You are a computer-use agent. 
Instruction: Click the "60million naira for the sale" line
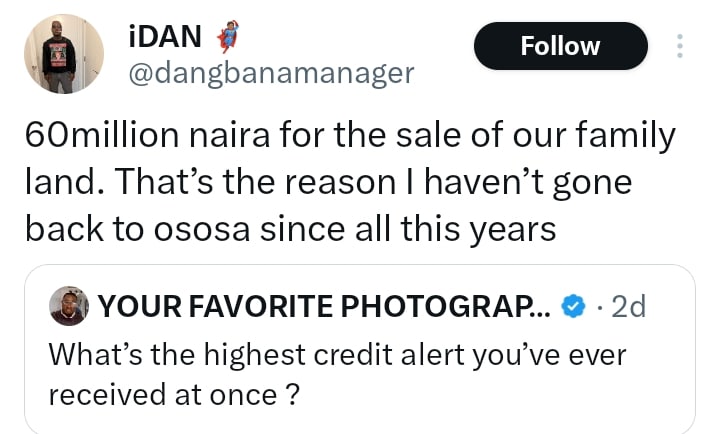(x=350, y=135)
